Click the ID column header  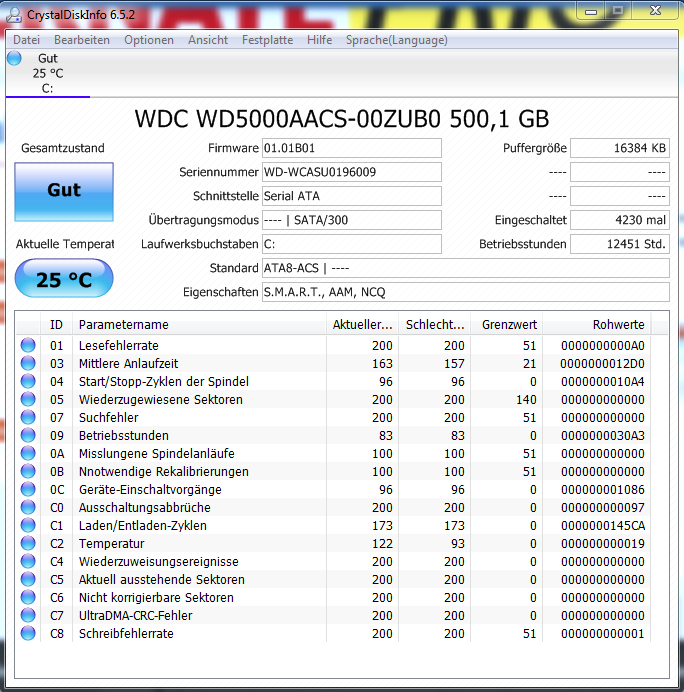56,325
